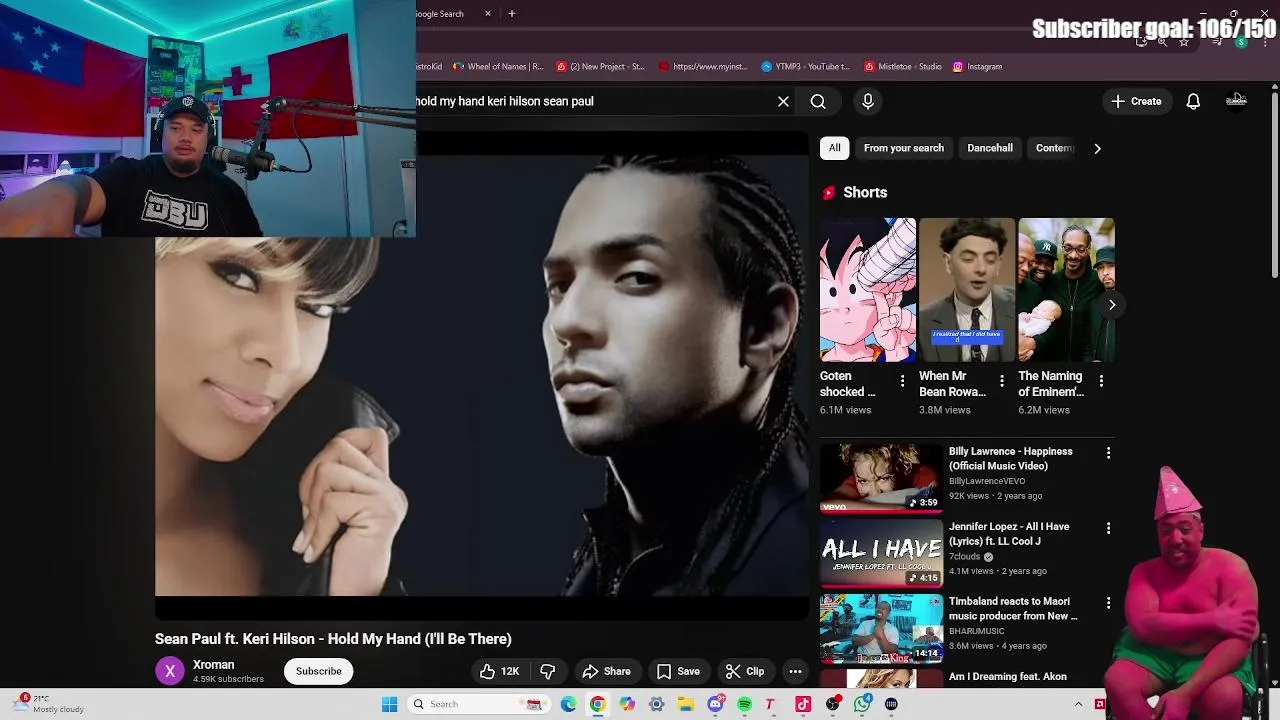Open Spotify from the taskbar
Viewport: 1280px width, 720px height.
pos(744,704)
